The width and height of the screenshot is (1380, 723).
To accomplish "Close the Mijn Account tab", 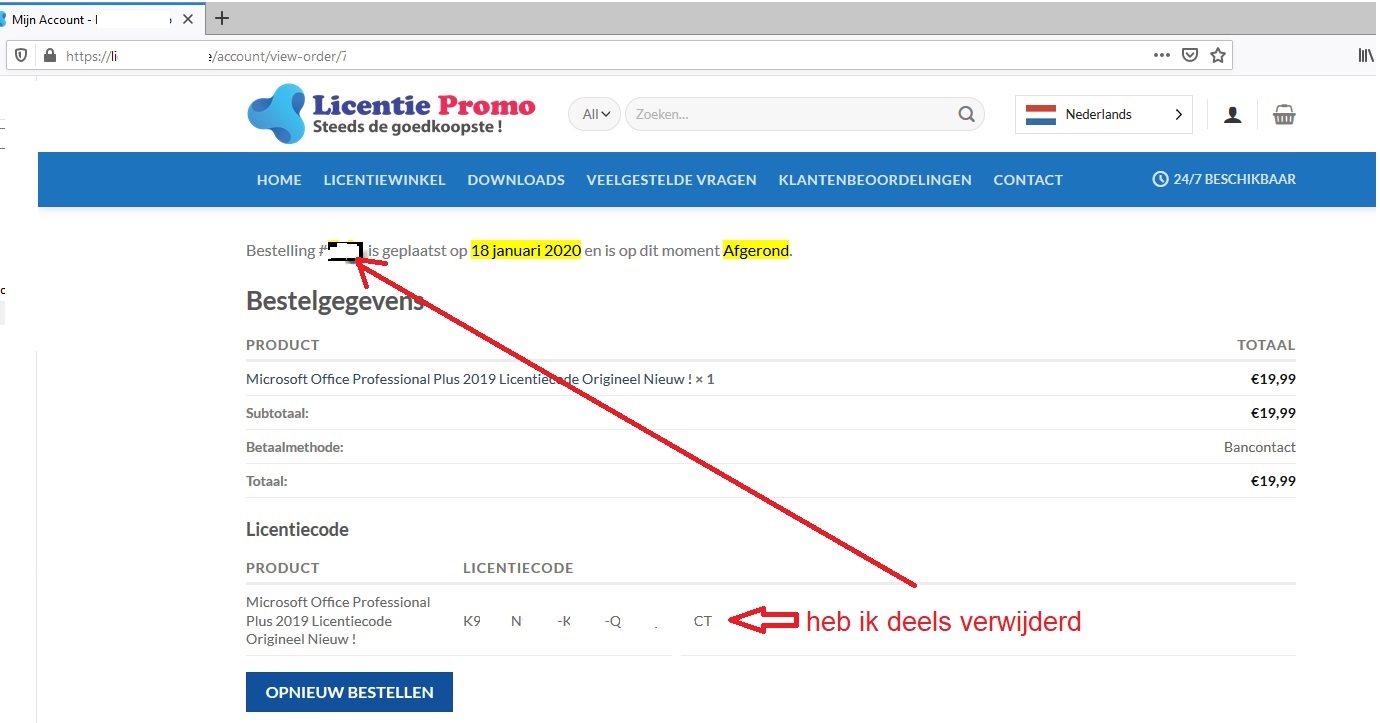I will click(x=188, y=19).
